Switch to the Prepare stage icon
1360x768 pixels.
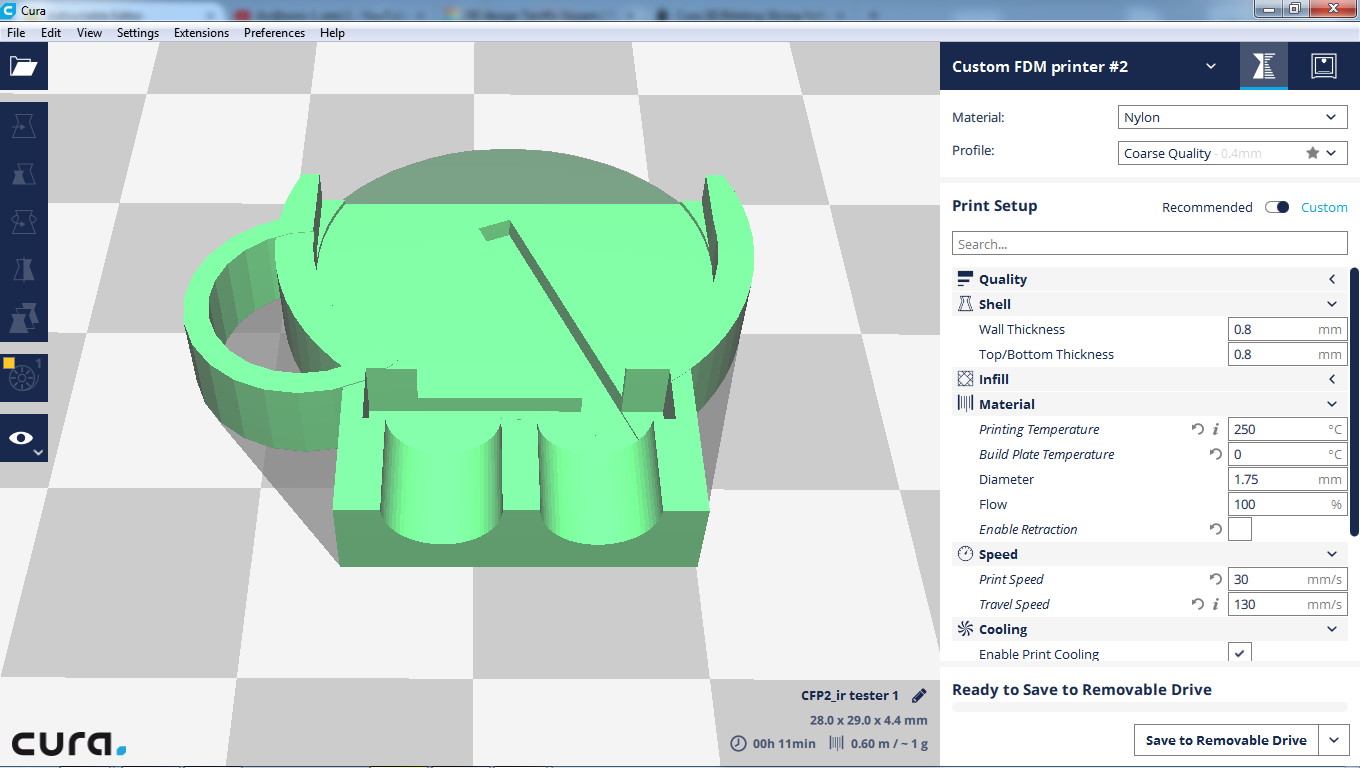1264,66
